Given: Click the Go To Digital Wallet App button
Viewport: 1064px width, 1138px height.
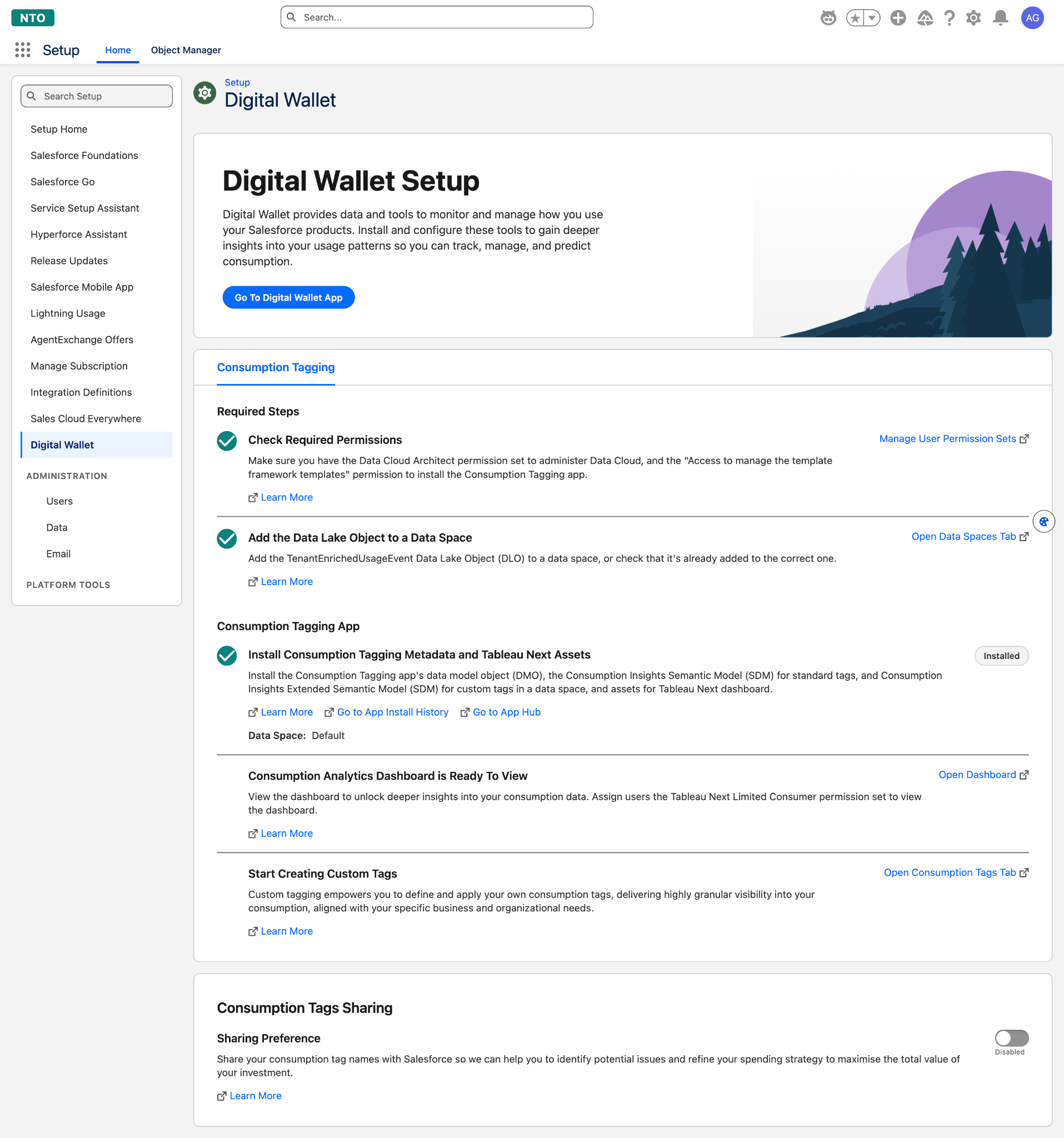Looking at the screenshot, I should coord(288,298).
